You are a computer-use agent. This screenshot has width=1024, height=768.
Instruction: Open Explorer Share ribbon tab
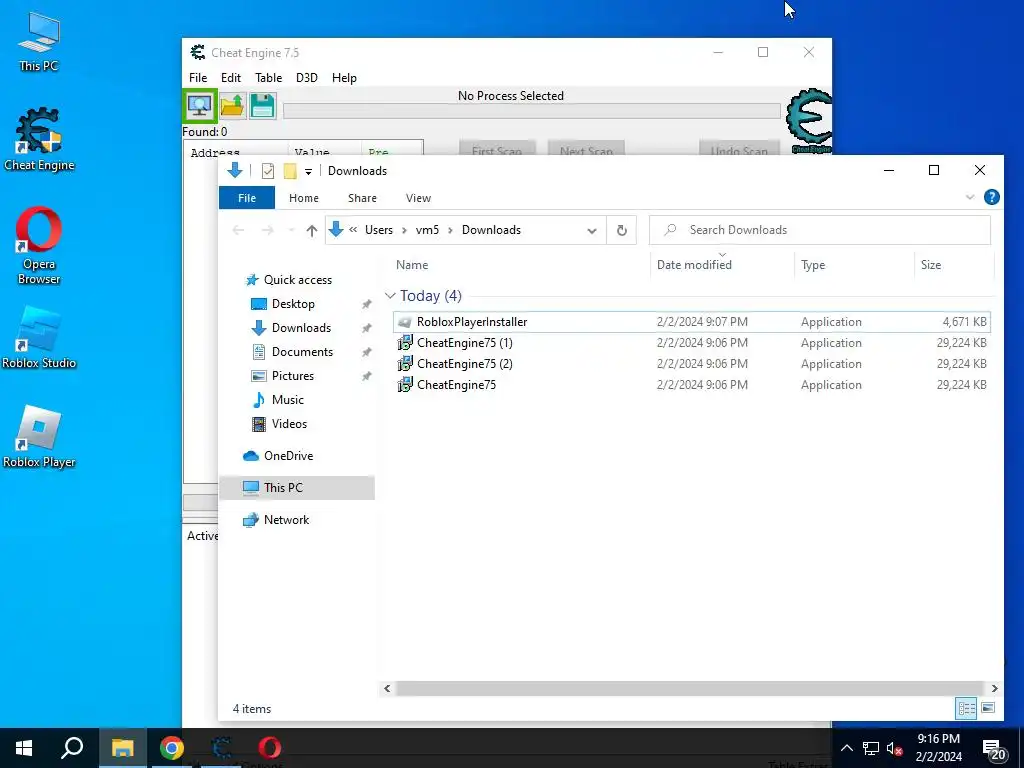pos(362,198)
